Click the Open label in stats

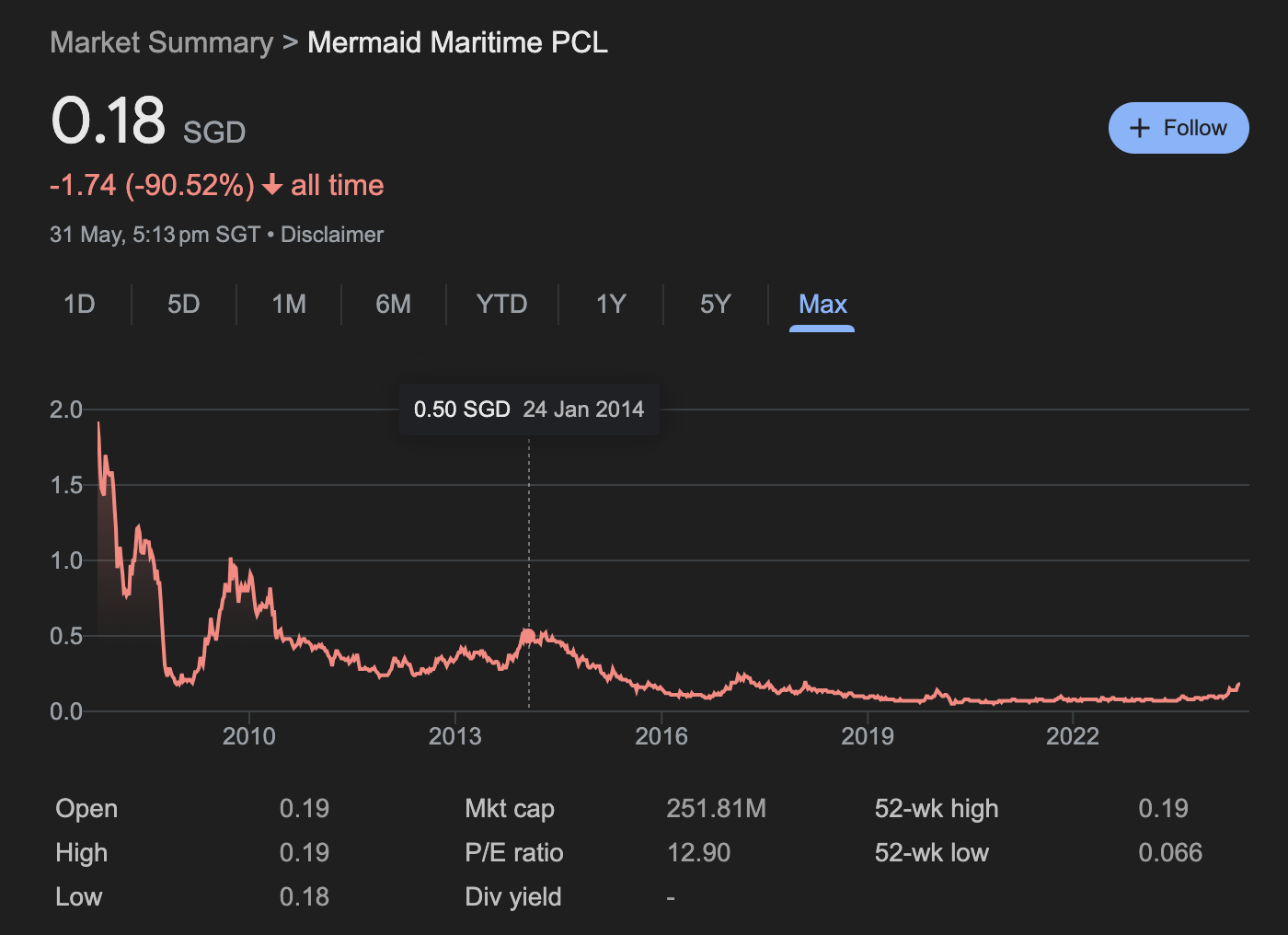pos(86,808)
